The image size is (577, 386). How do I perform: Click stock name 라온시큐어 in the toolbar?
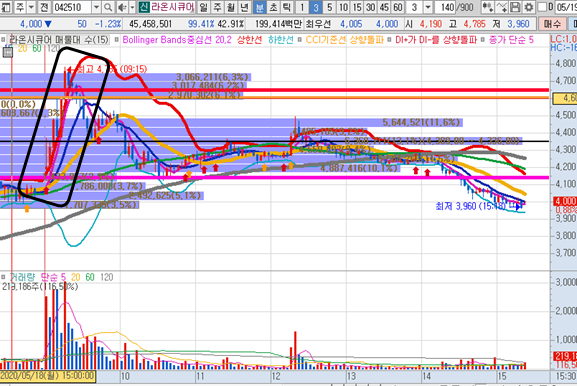[172, 7]
